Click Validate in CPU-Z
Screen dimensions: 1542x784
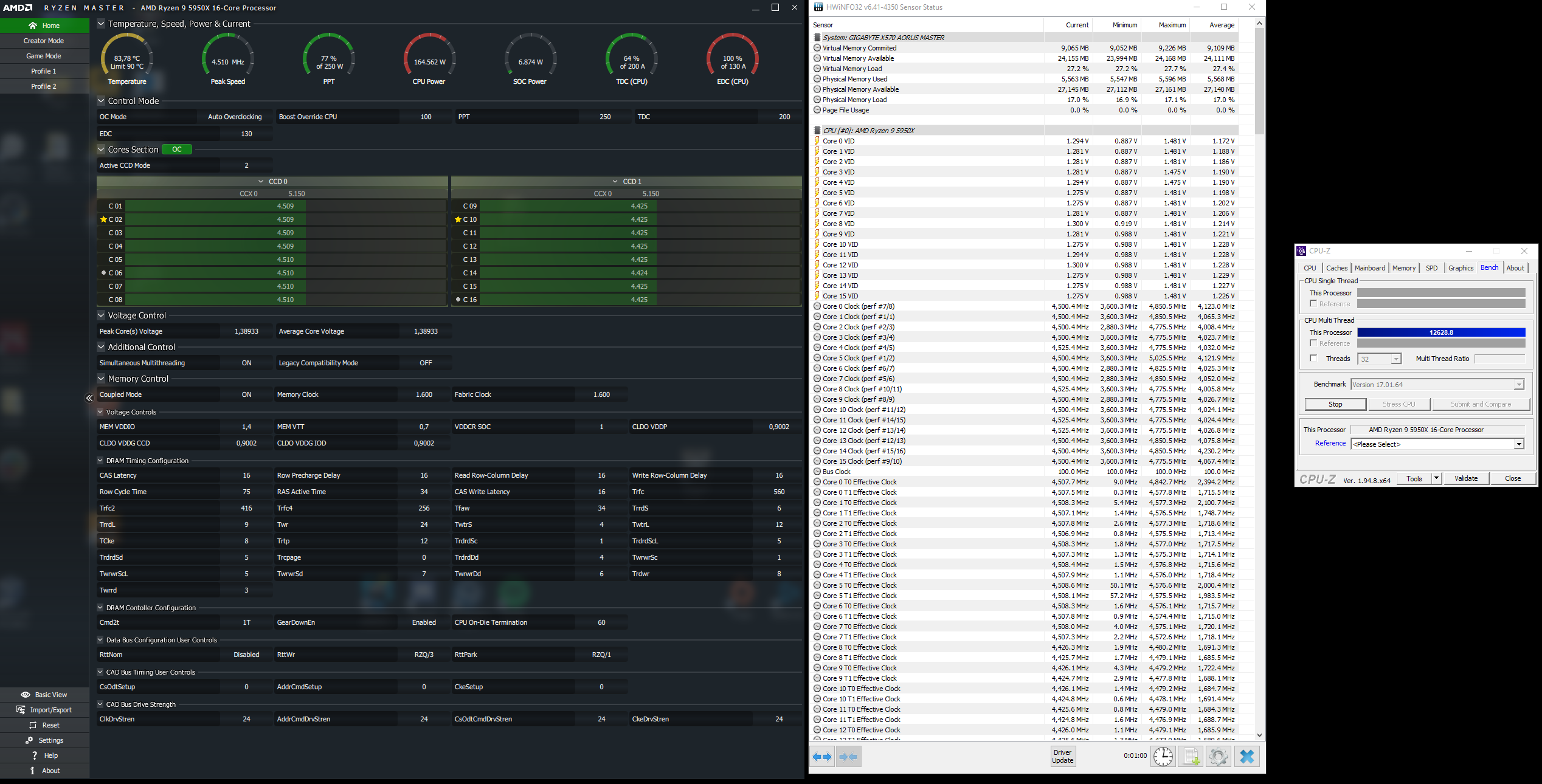click(1466, 478)
